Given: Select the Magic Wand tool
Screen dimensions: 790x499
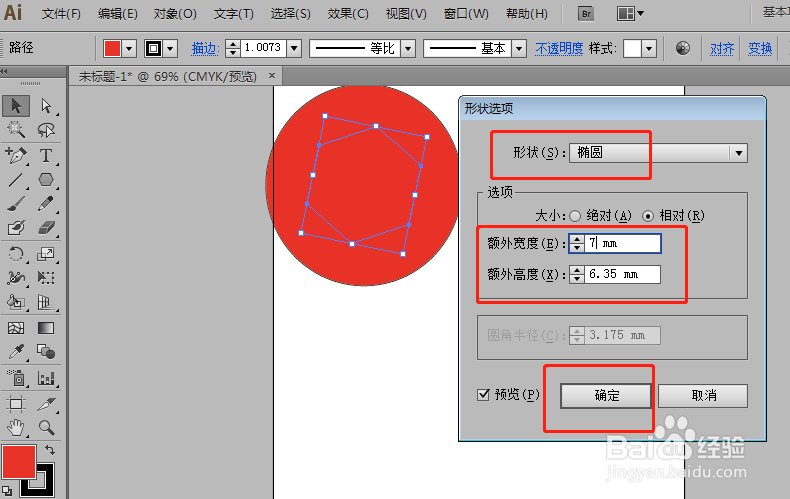Looking at the screenshot, I should pyautogui.click(x=16, y=130).
